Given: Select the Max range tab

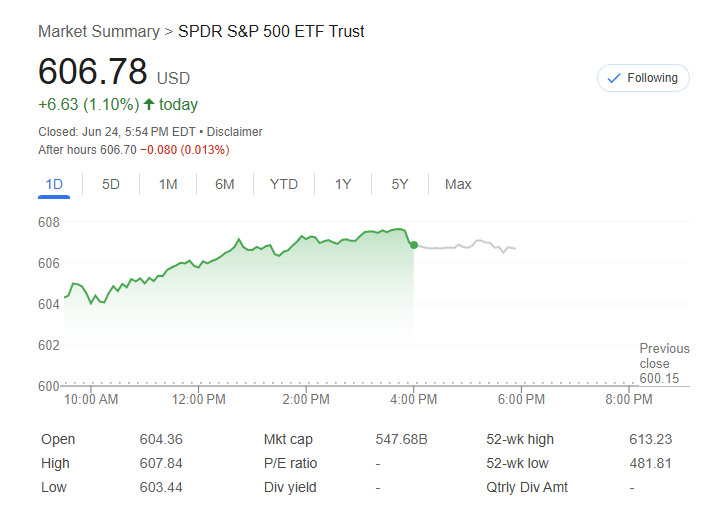Looking at the screenshot, I should 458,184.
